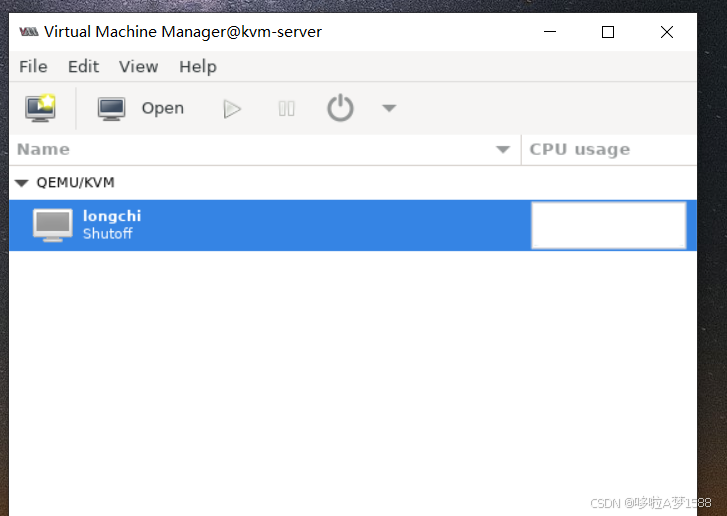The width and height of the screenshot is (727, 516).
Task: Select the QEMU/KVM connection row
Action: tap(353, 183)
